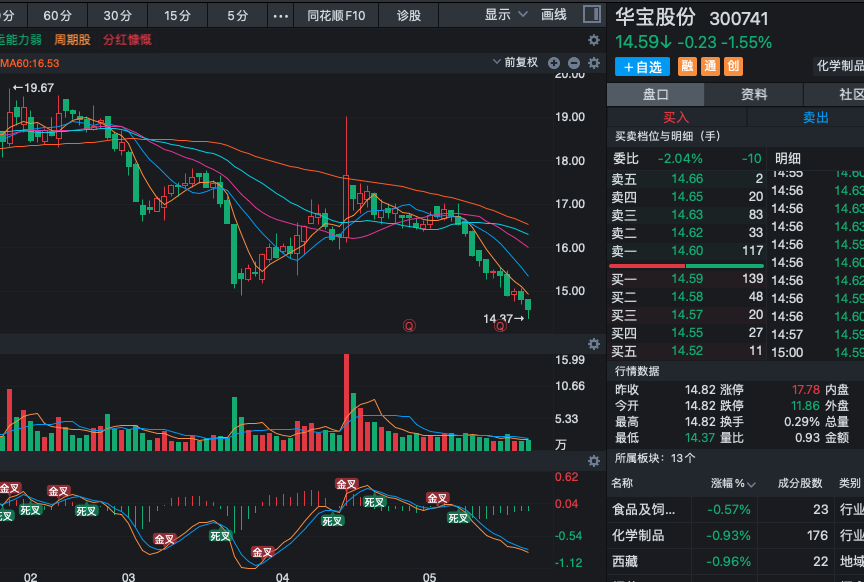
Task: Sort sectors by 涨幅% column
Action: 733,483
